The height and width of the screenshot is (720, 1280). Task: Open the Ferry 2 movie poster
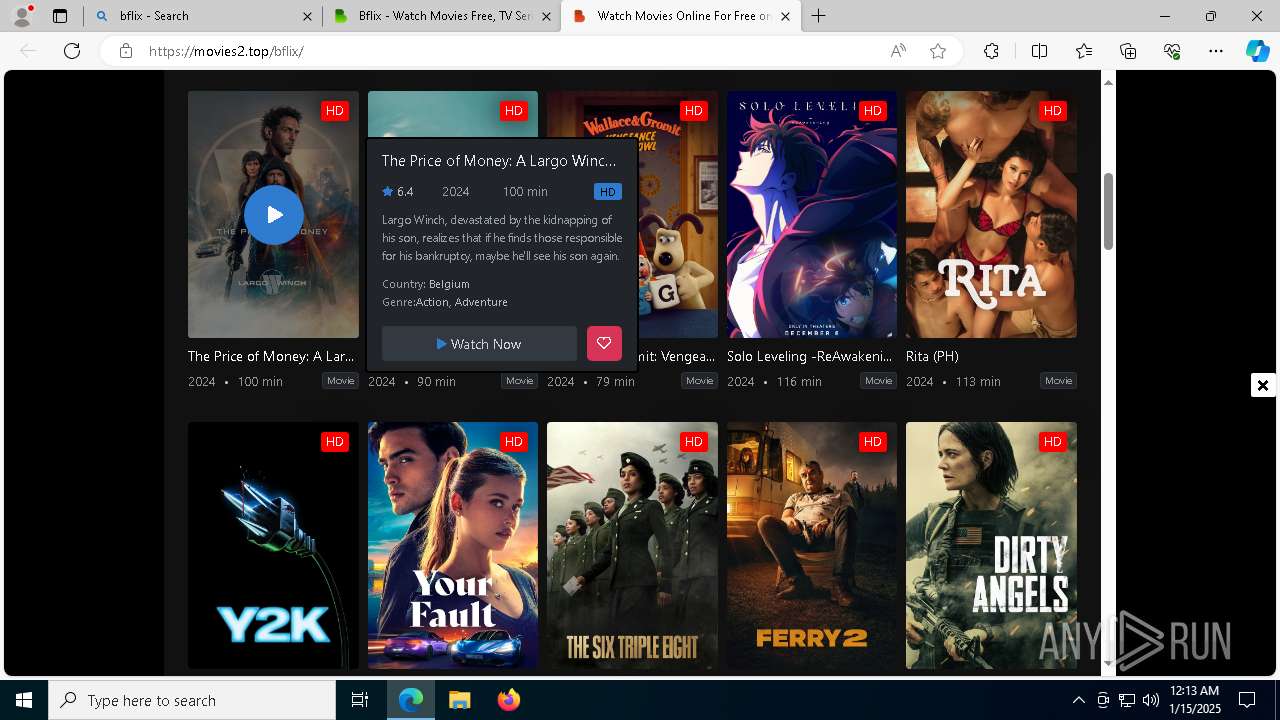click(812, 545)
